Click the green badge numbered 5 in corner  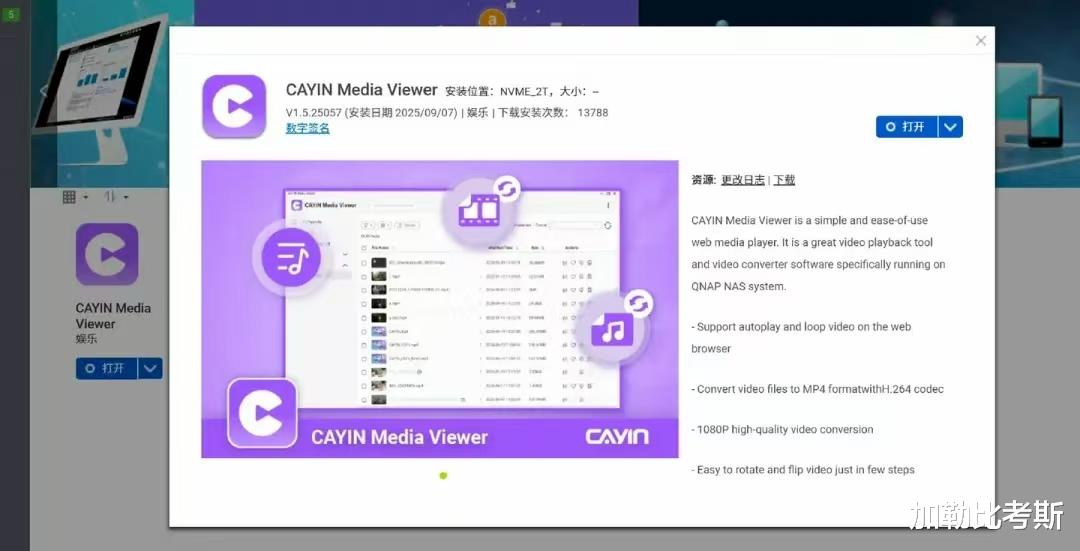10,14
